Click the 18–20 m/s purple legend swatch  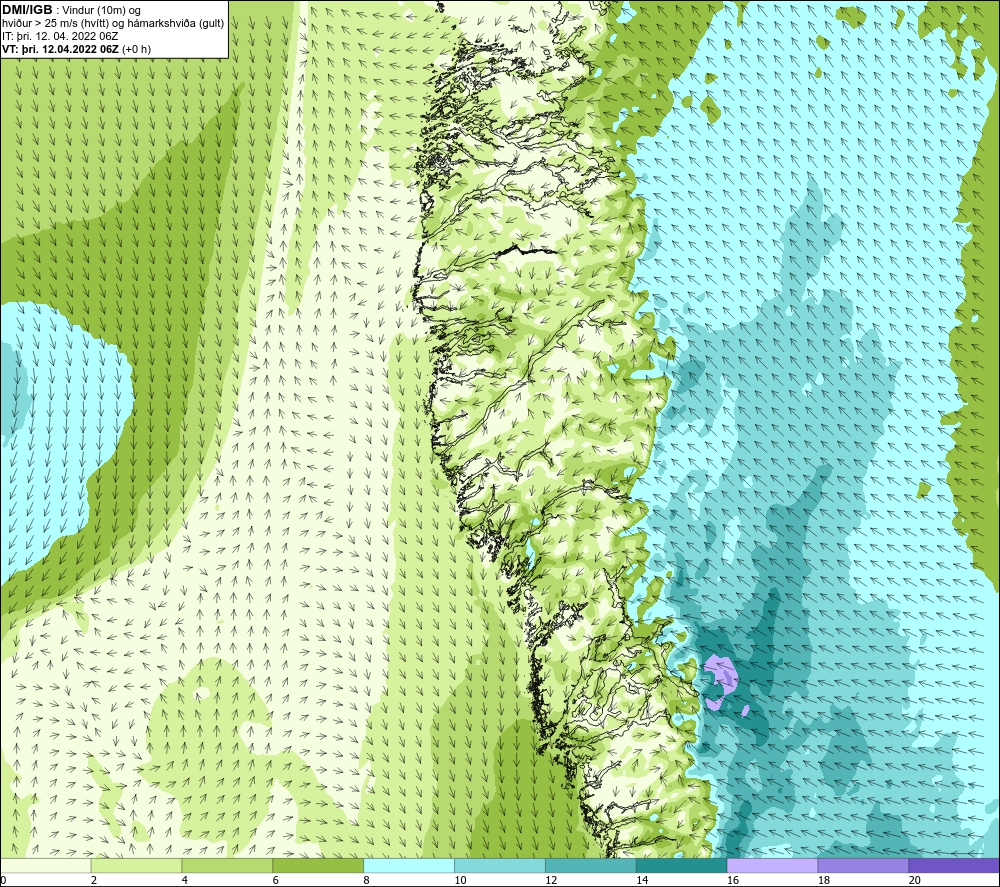(x=863, y=865)
